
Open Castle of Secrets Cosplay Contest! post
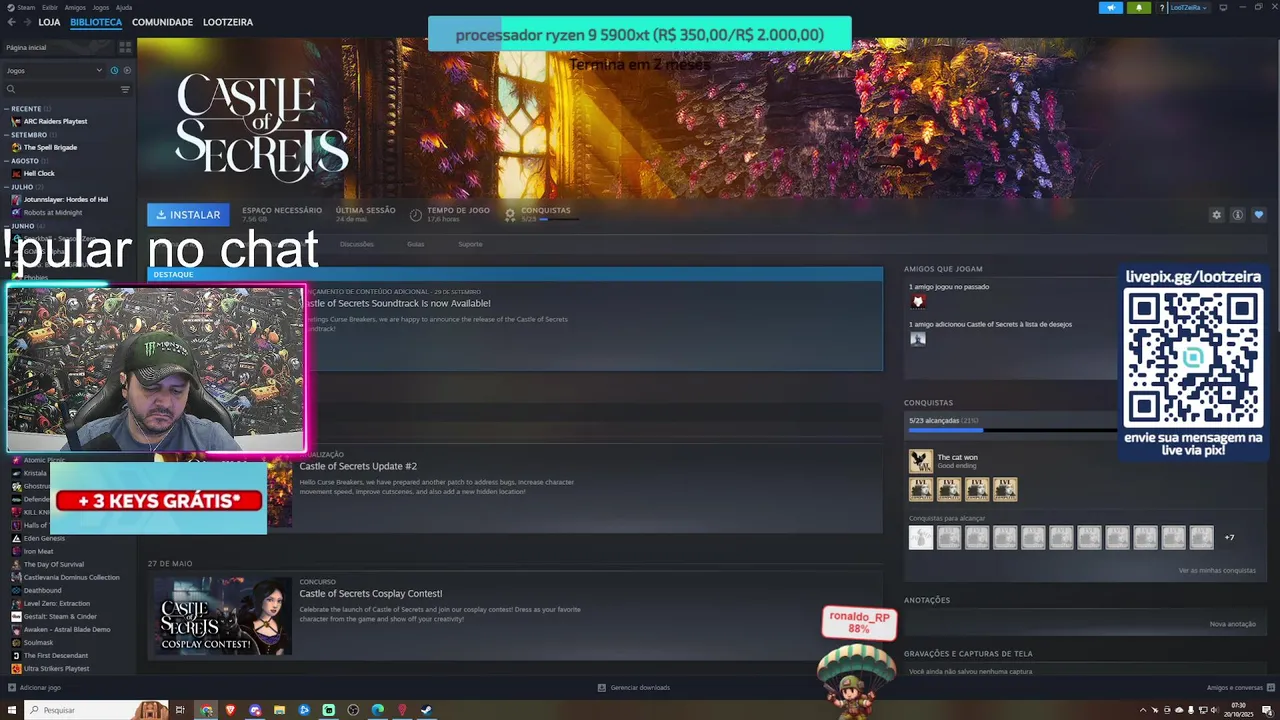[370, 593]
